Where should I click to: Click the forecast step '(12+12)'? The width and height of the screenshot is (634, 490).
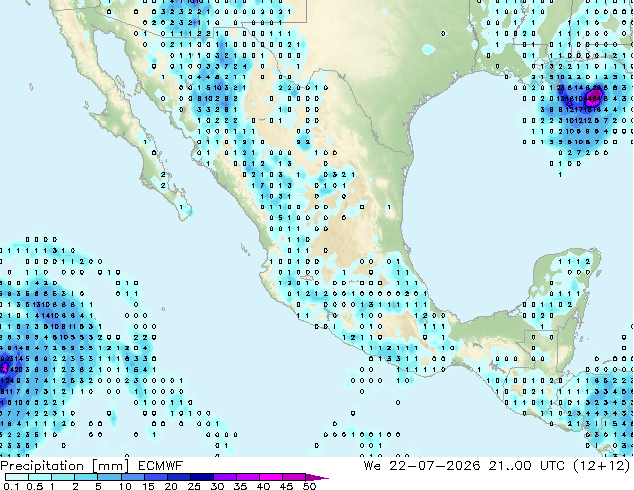click(x=602, y=465)
